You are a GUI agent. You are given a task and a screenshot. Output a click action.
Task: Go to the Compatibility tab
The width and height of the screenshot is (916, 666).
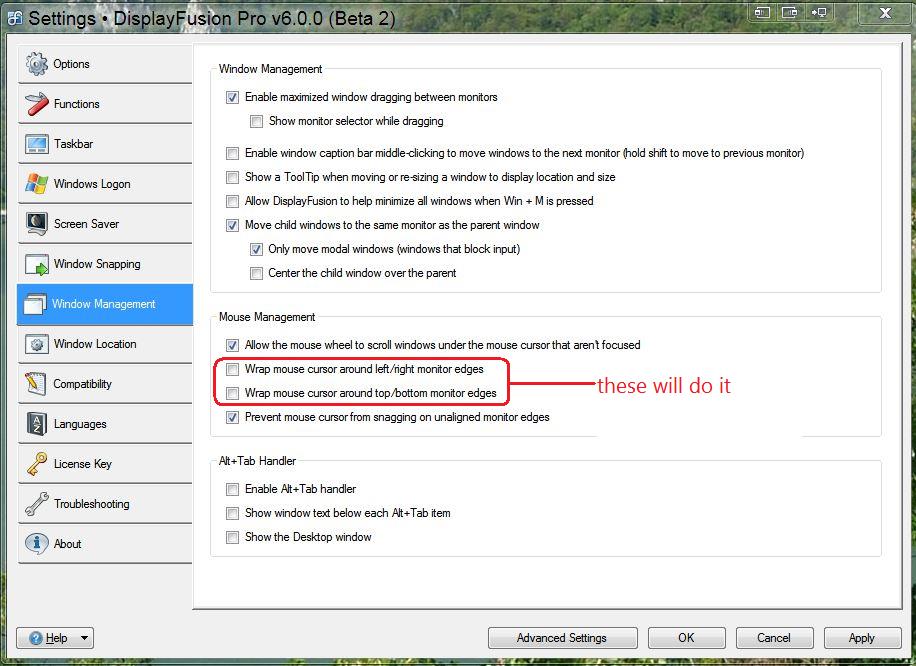83,384
